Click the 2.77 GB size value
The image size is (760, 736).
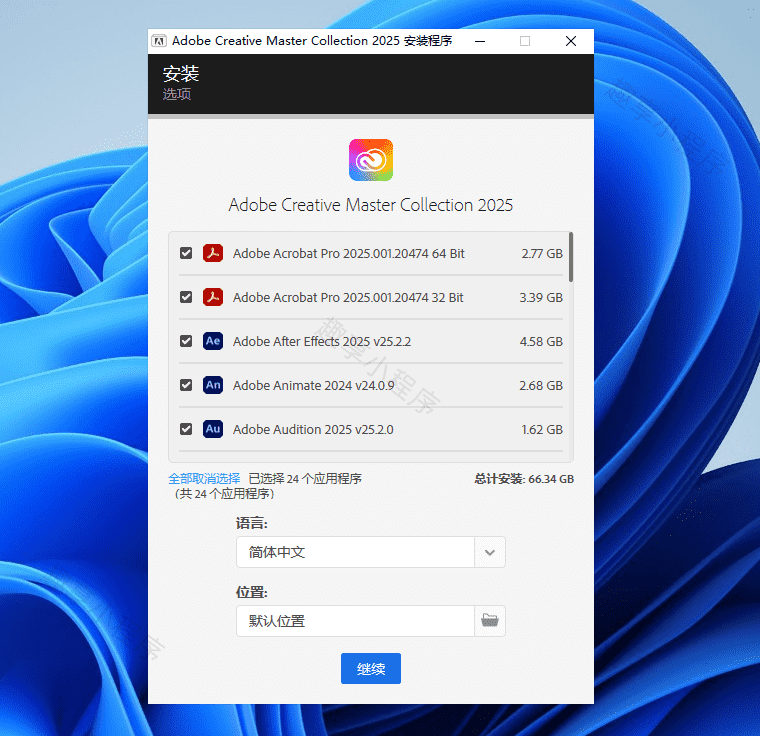[x=542, y=254]
